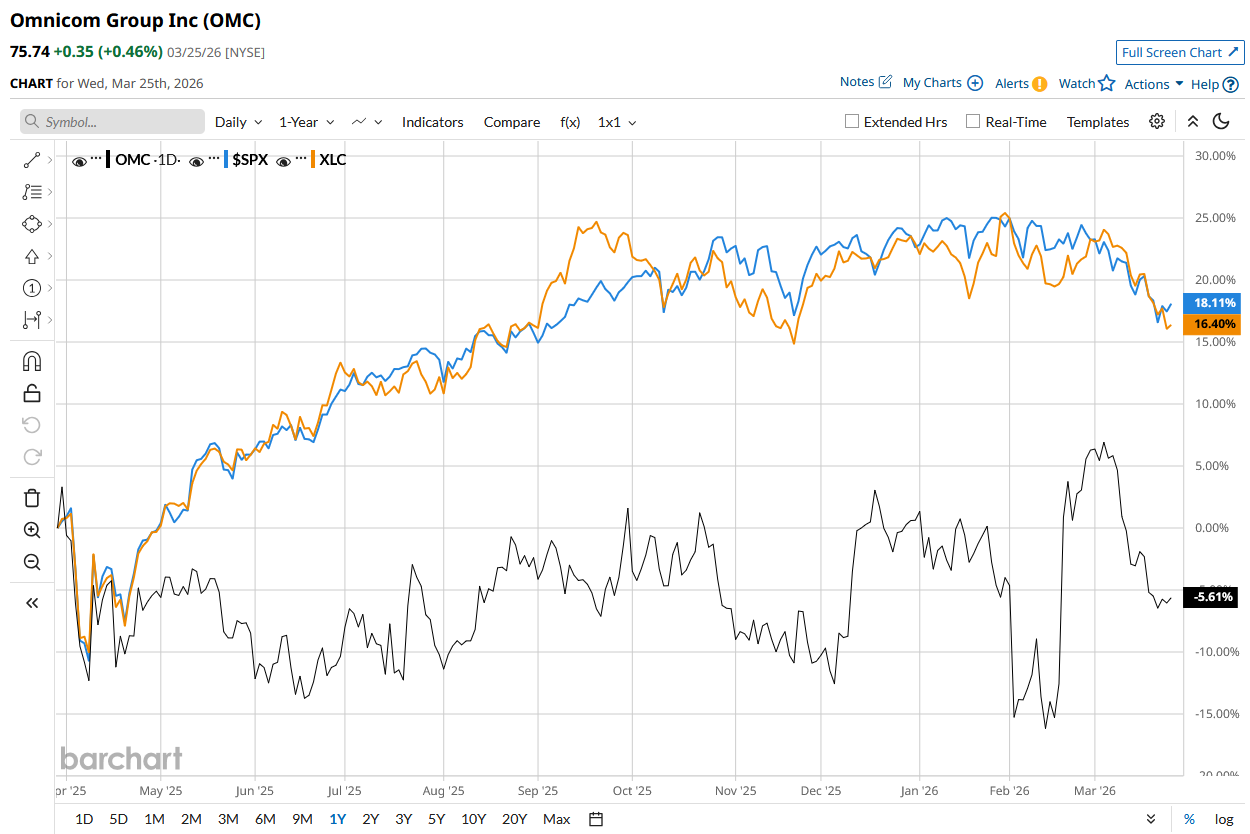The image size is (1250, 834).
Task: Choose the shapes drawing tool
Action: point(31,223)
